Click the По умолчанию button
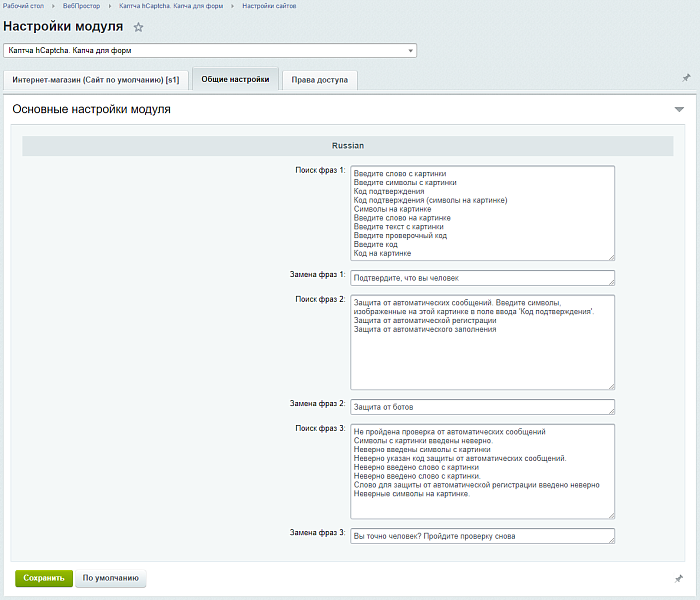Viewport: 700px width, 600px height. coord(111,578)
